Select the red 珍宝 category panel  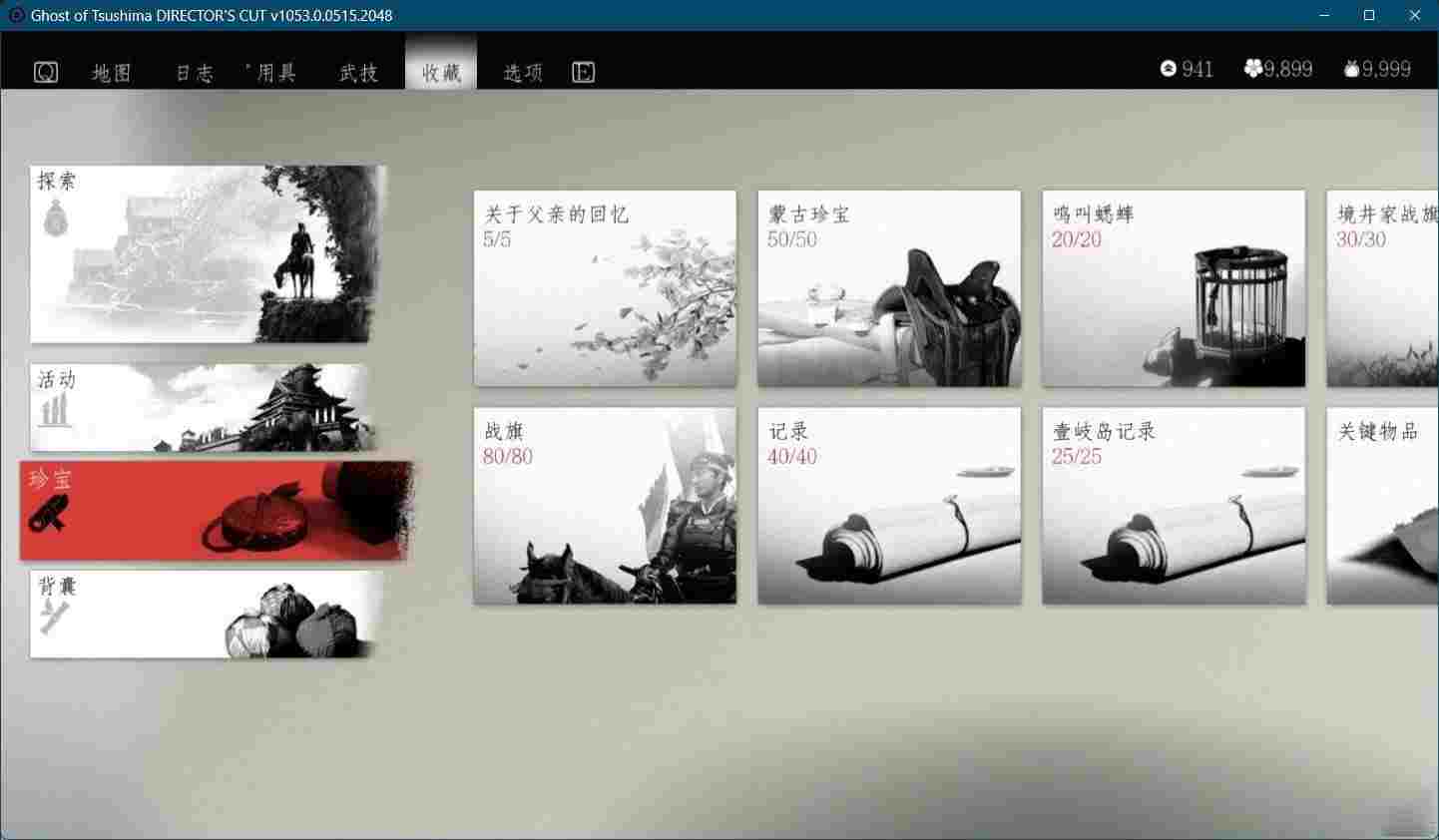pyautogui.click(x=216, y=510)
